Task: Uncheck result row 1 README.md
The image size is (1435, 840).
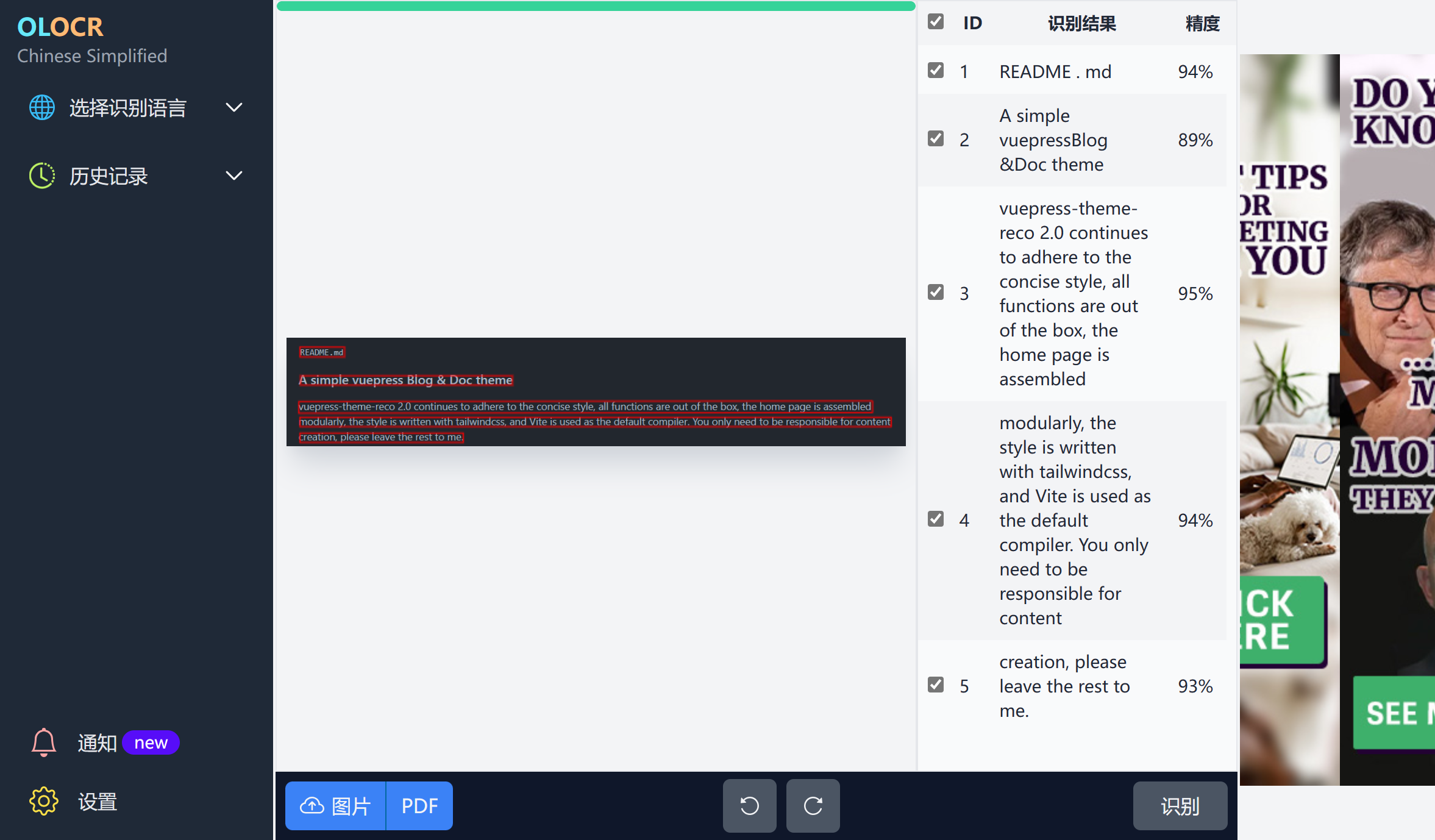Action: pyautogui.click(x=936, y=71)
